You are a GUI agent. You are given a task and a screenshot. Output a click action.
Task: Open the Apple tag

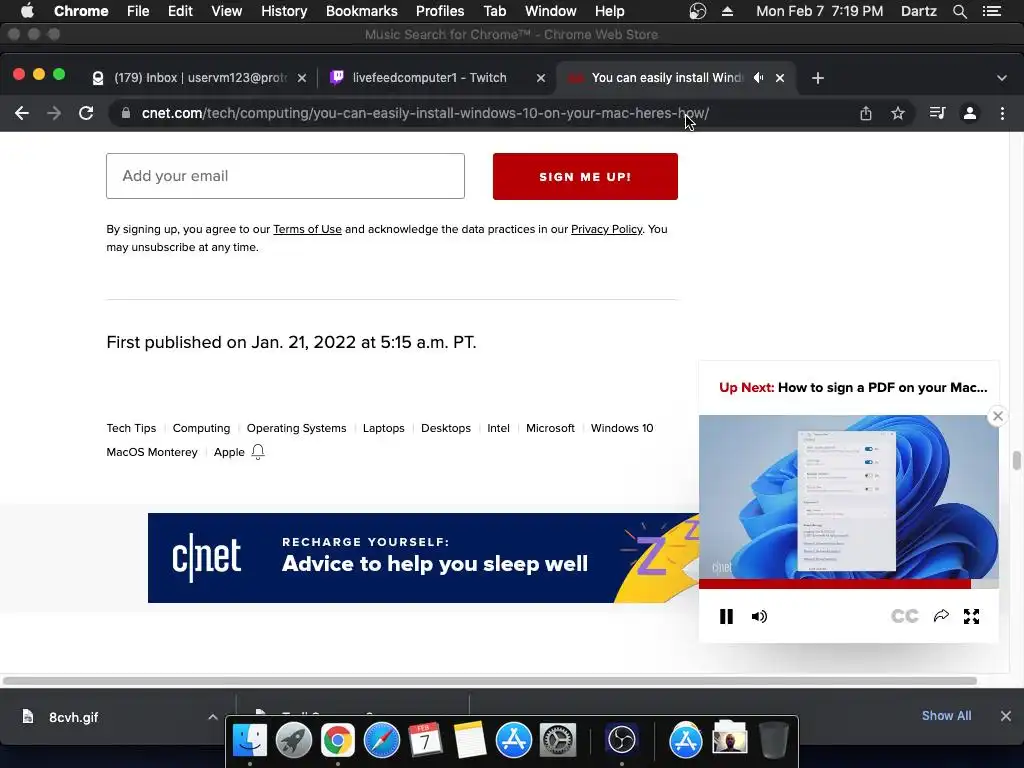tap(229, 452)
